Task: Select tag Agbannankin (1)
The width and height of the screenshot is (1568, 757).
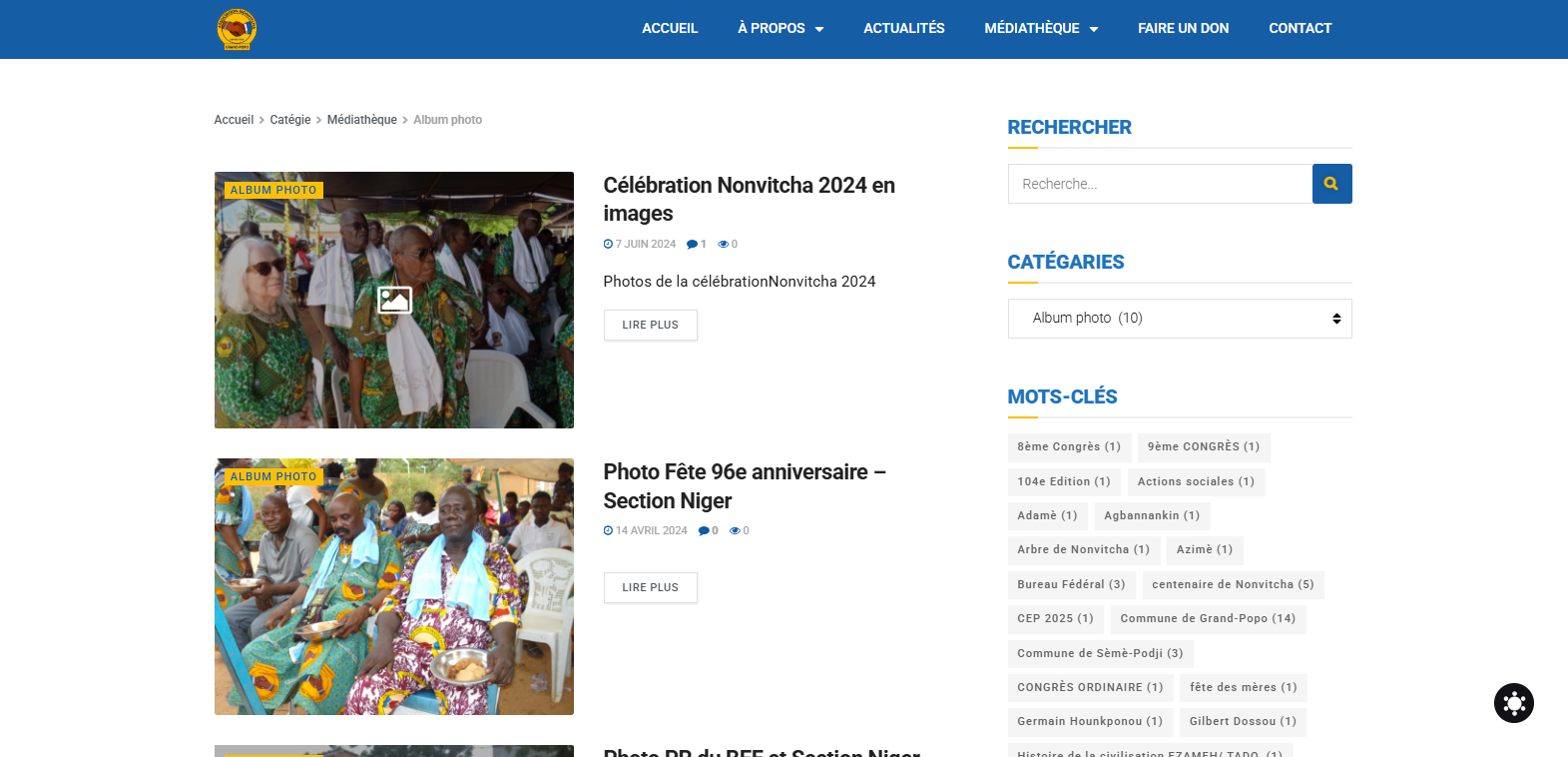Action: [x=1152, y=516]
